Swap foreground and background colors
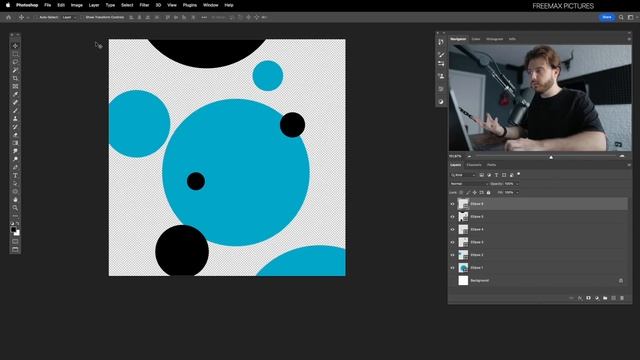The height and width of the screenshot is (360, 640). (18, 224)
